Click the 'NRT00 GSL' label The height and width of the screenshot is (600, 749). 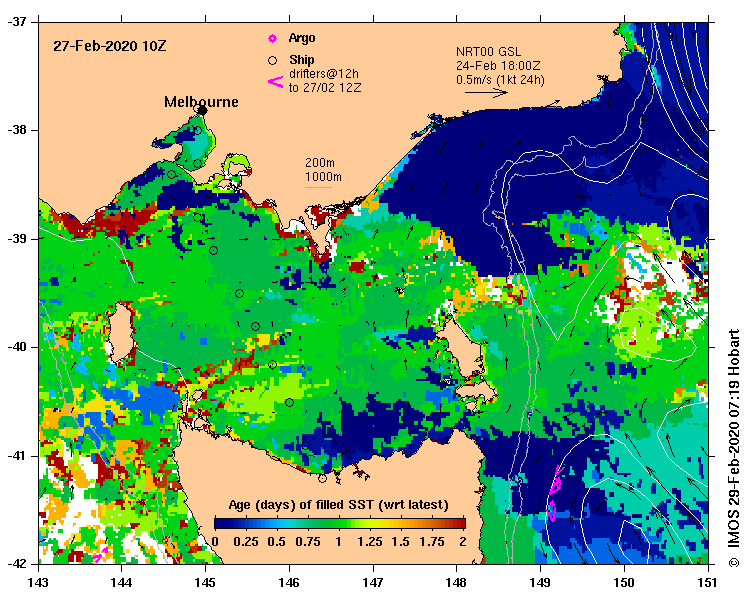[488, 52]
